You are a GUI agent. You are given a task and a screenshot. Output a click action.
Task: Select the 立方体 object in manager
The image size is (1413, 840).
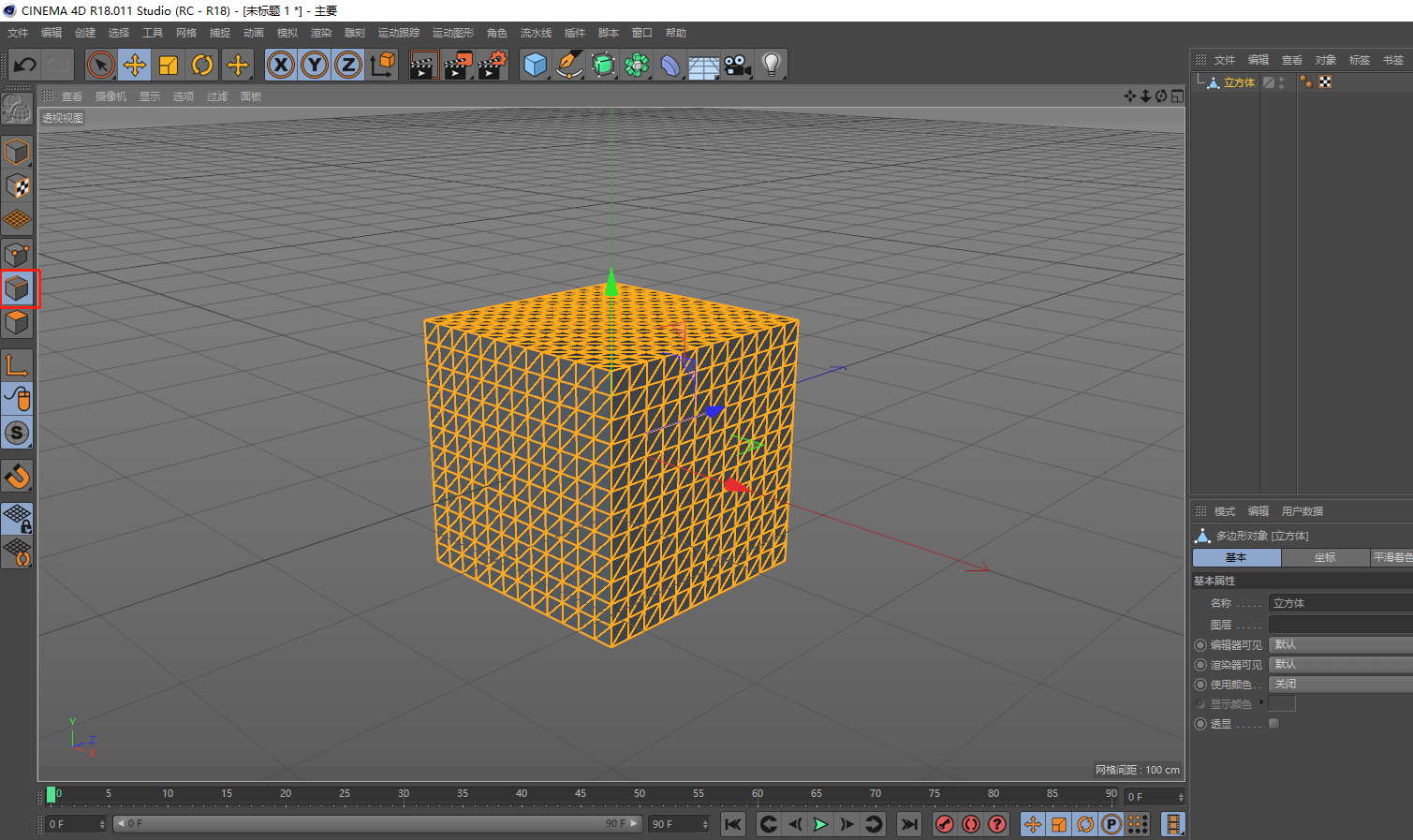tap(1239, 82)
